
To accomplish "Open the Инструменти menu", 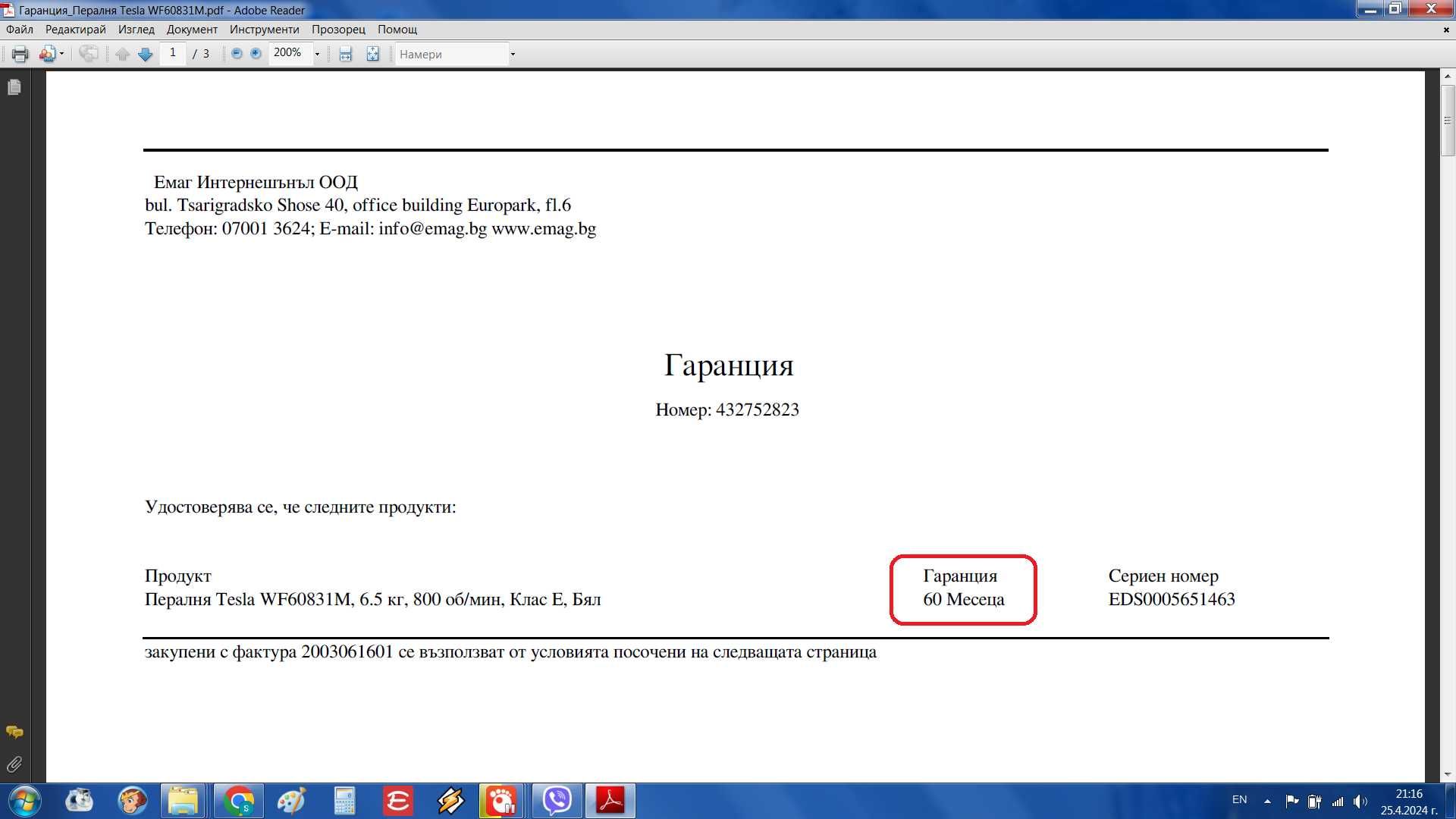I will 265,30.
